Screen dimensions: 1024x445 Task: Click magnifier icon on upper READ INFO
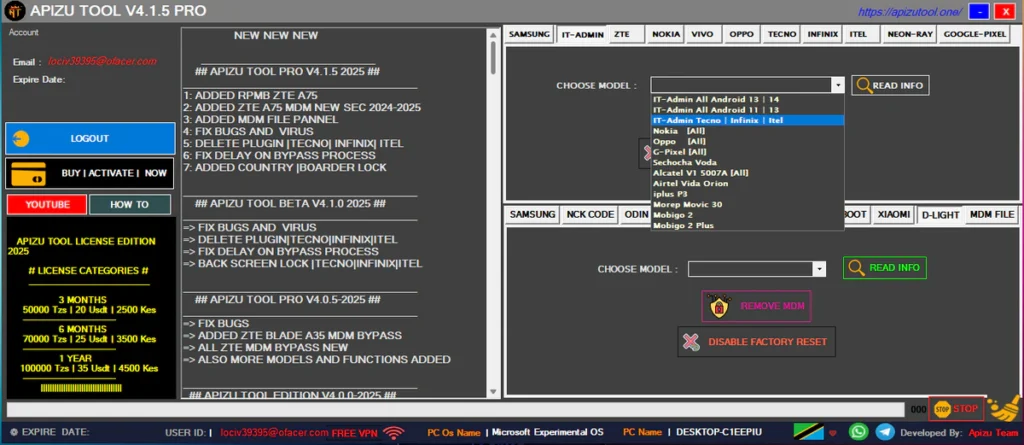863,86
